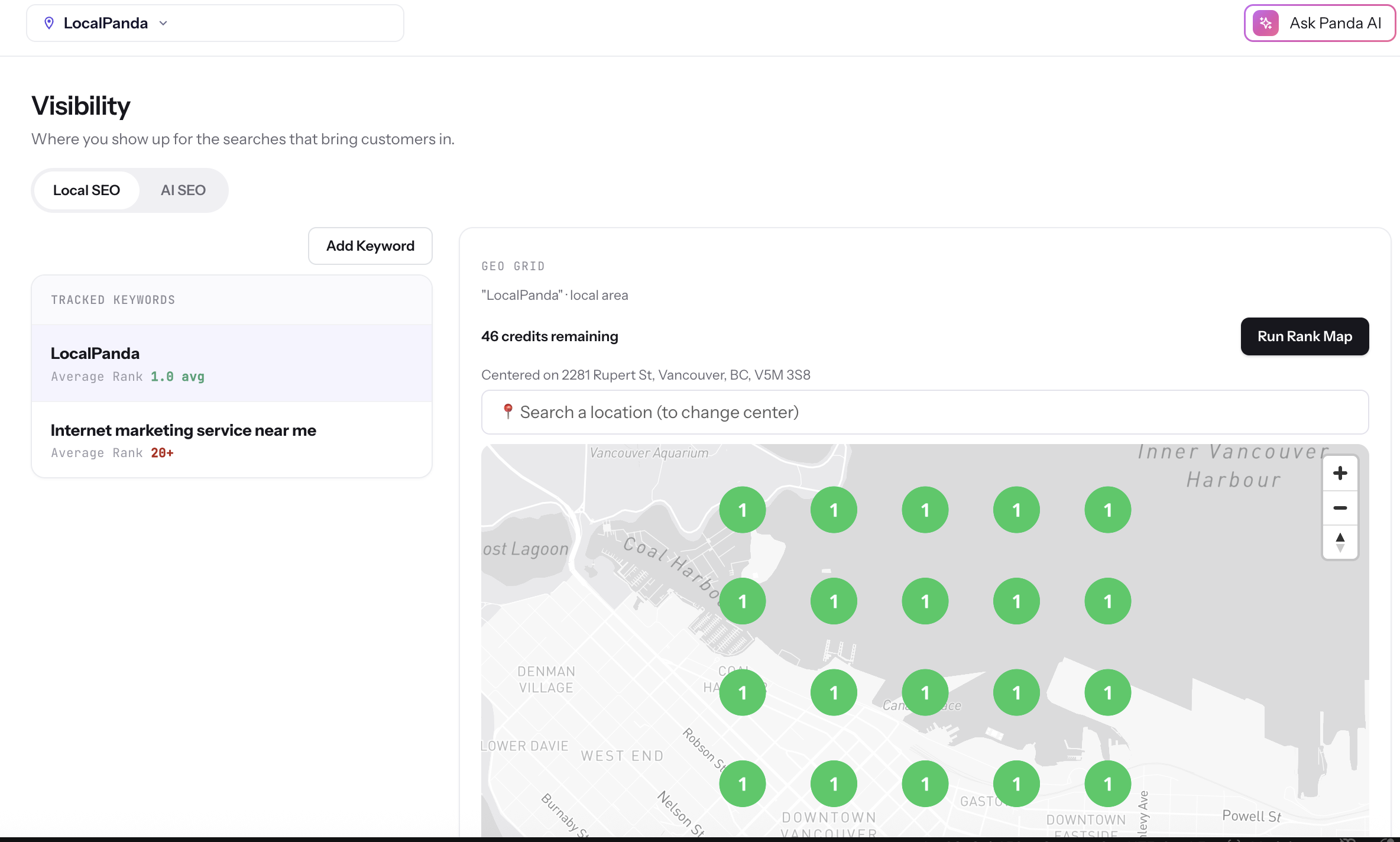Select the LocalPanda tracked keyword
Viewport: 1400px width, 842px height.
click(232, 363)
